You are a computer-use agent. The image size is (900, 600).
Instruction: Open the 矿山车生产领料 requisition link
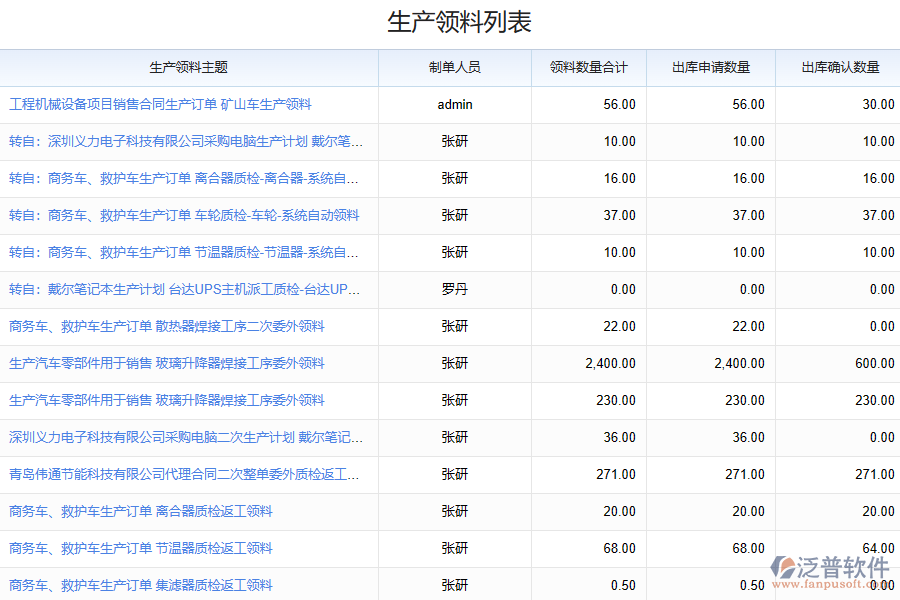tap(160, 104)
